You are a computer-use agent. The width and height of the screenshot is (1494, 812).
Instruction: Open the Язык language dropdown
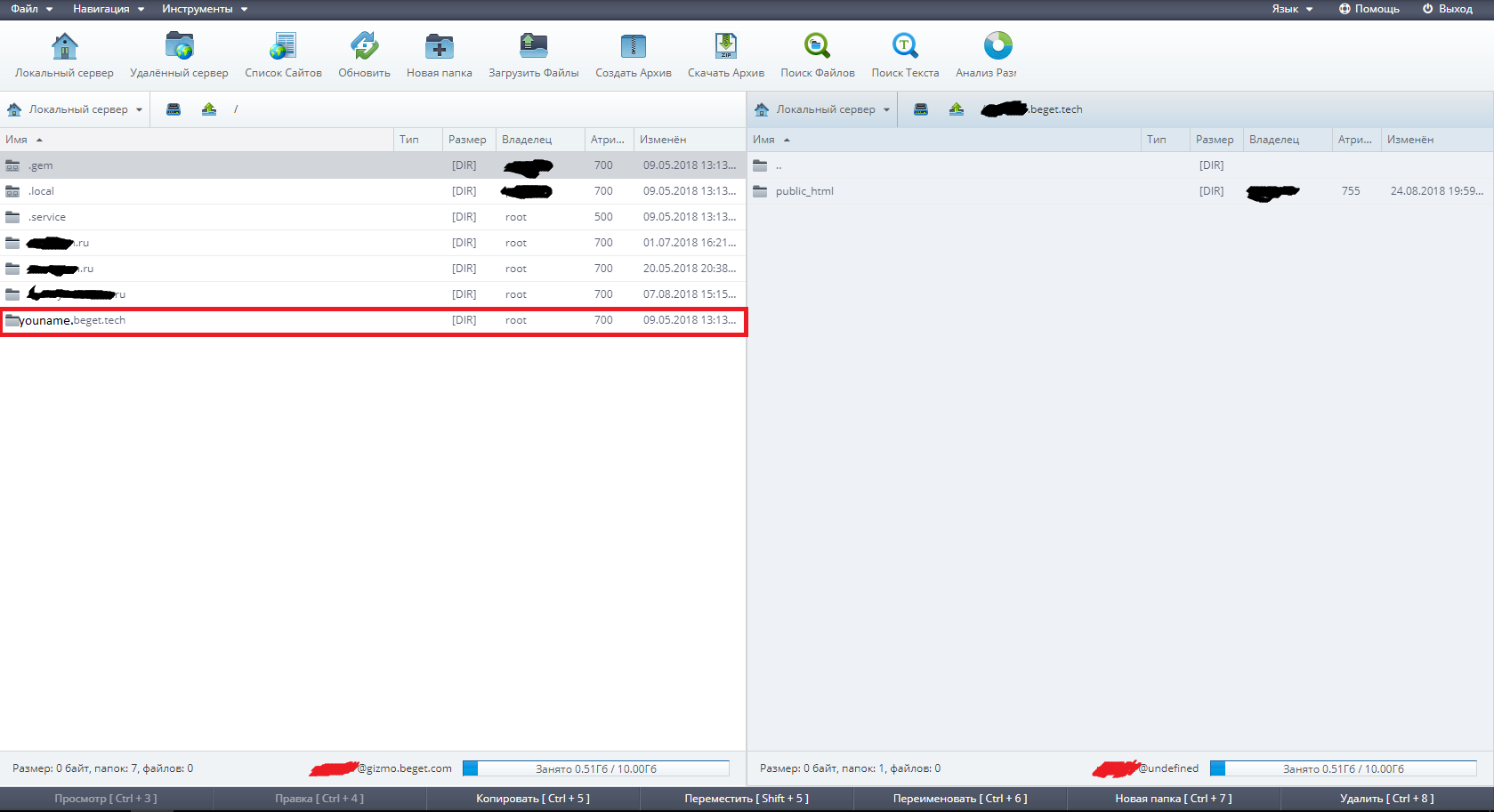point(1291,9)
